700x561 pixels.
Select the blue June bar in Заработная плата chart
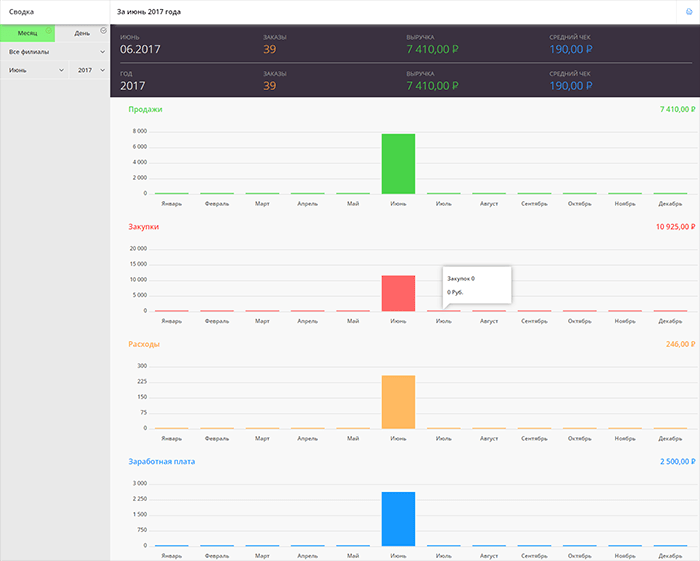point(398,518)
